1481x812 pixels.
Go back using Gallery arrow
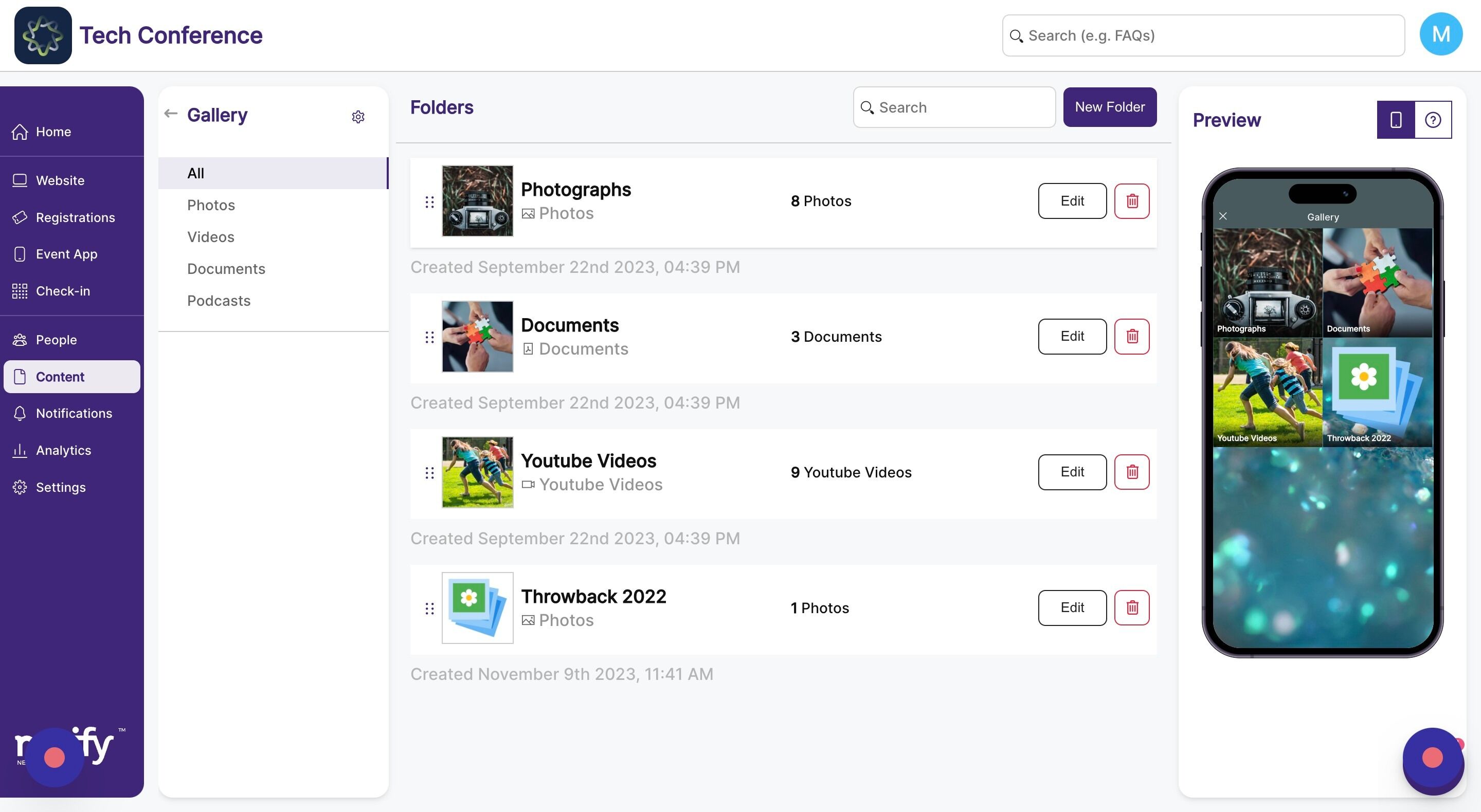[171, 113]
